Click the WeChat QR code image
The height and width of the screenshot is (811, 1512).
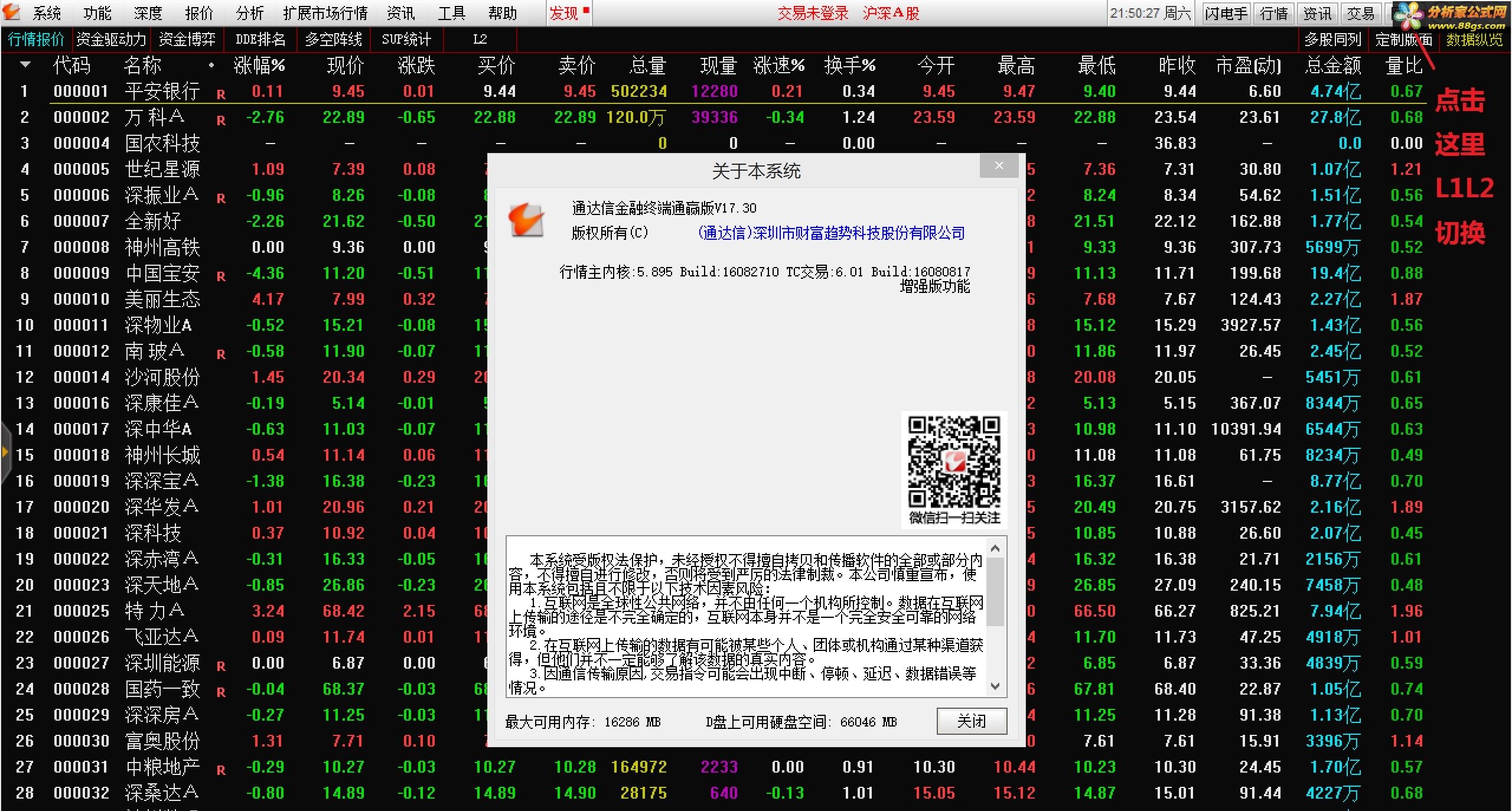tap(954, 462)
